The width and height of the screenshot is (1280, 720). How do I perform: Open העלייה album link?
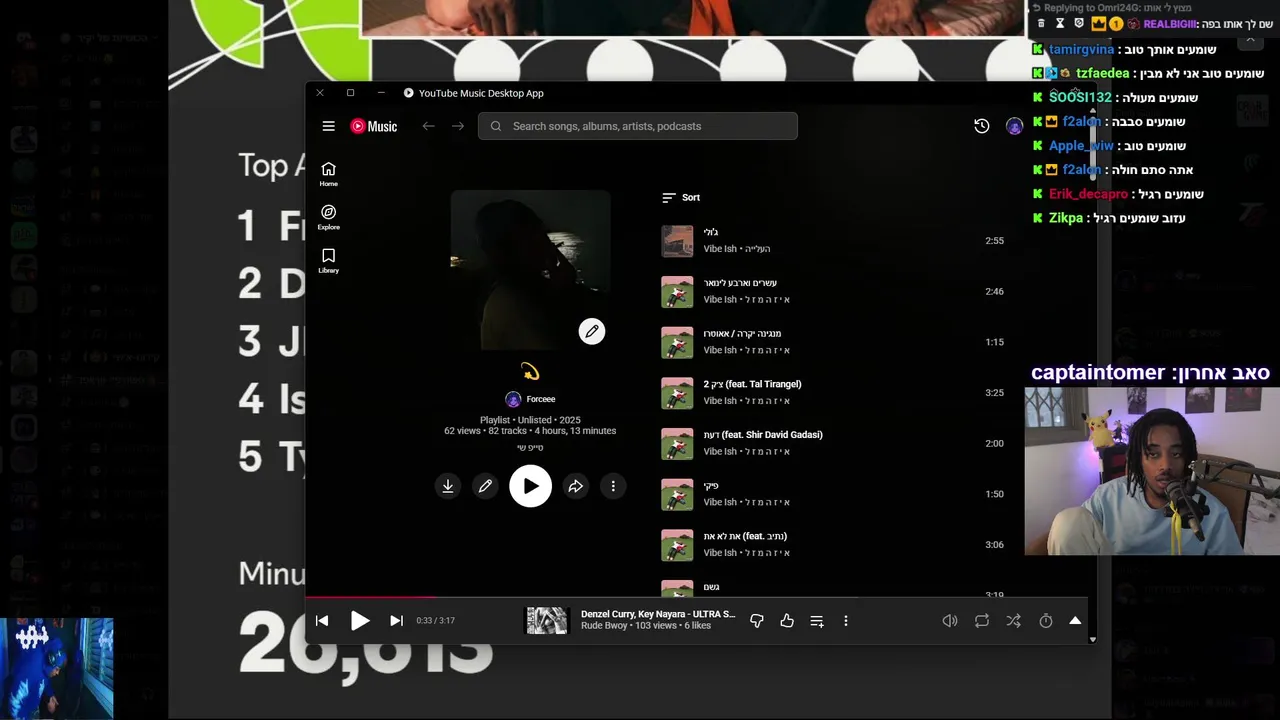757,249
